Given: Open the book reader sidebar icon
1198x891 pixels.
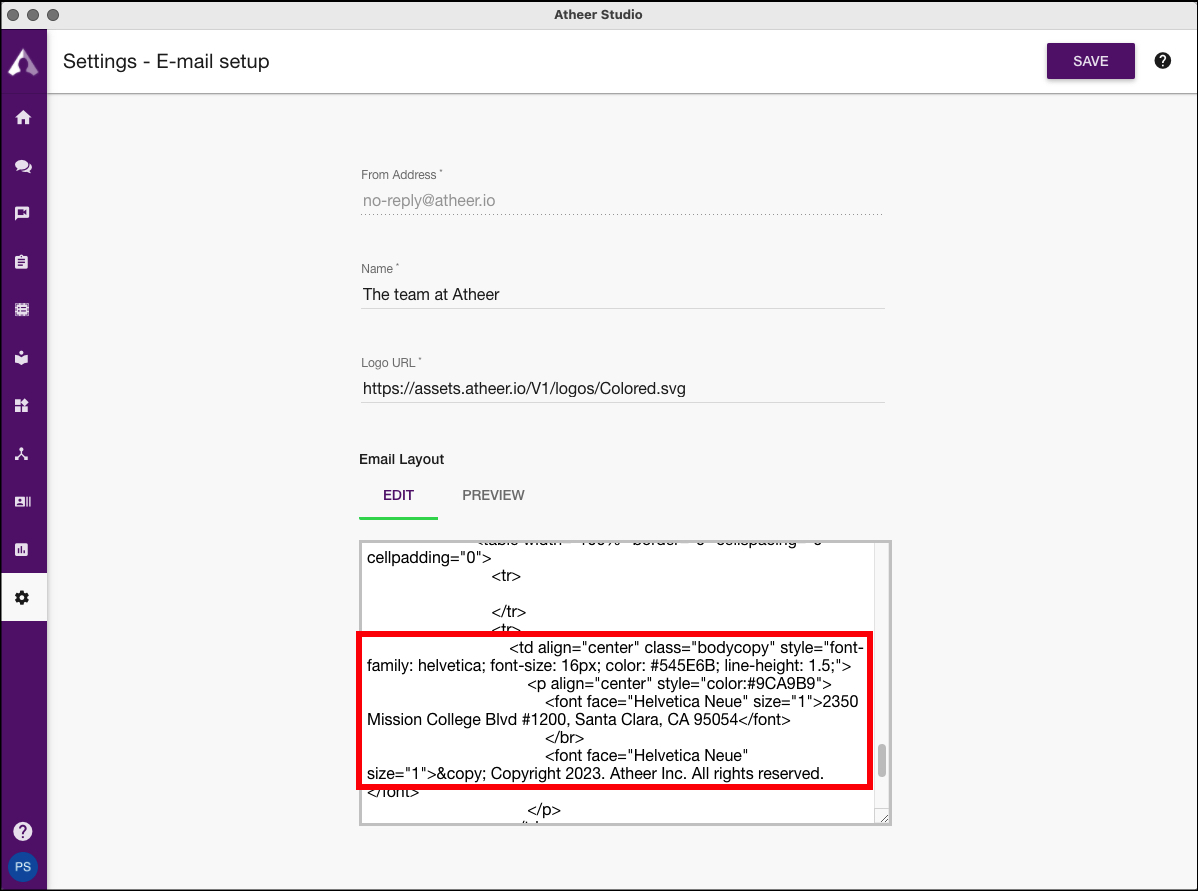Looking at the screenshot, I should click(22, 358).
